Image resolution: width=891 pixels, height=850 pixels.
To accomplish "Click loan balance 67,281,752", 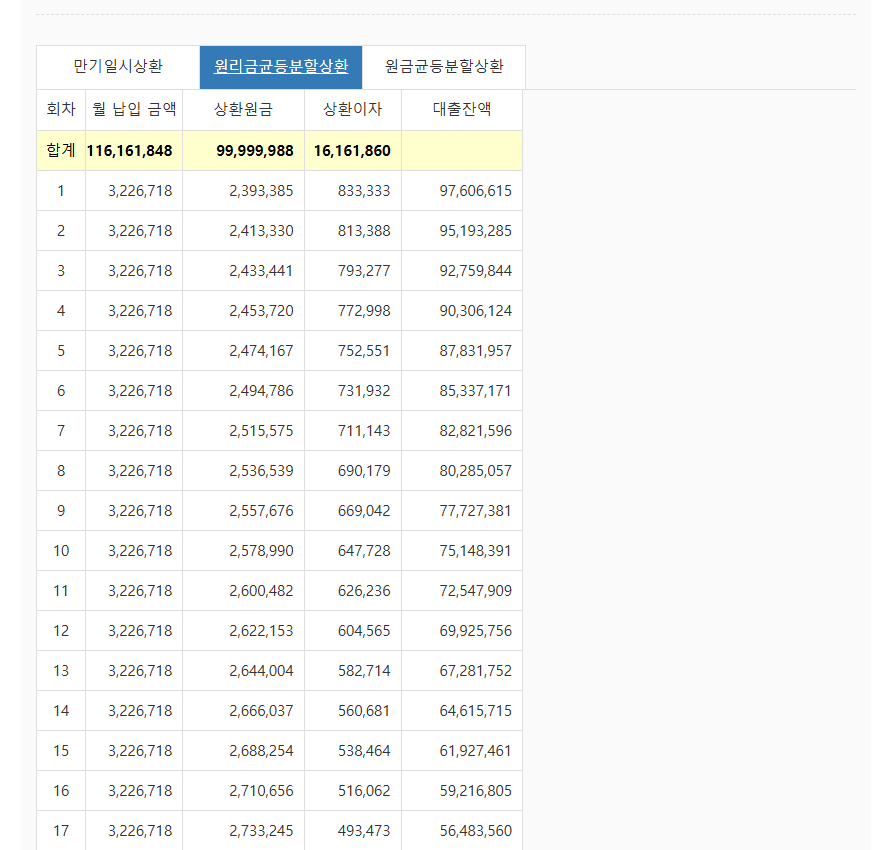I will 476,671.
